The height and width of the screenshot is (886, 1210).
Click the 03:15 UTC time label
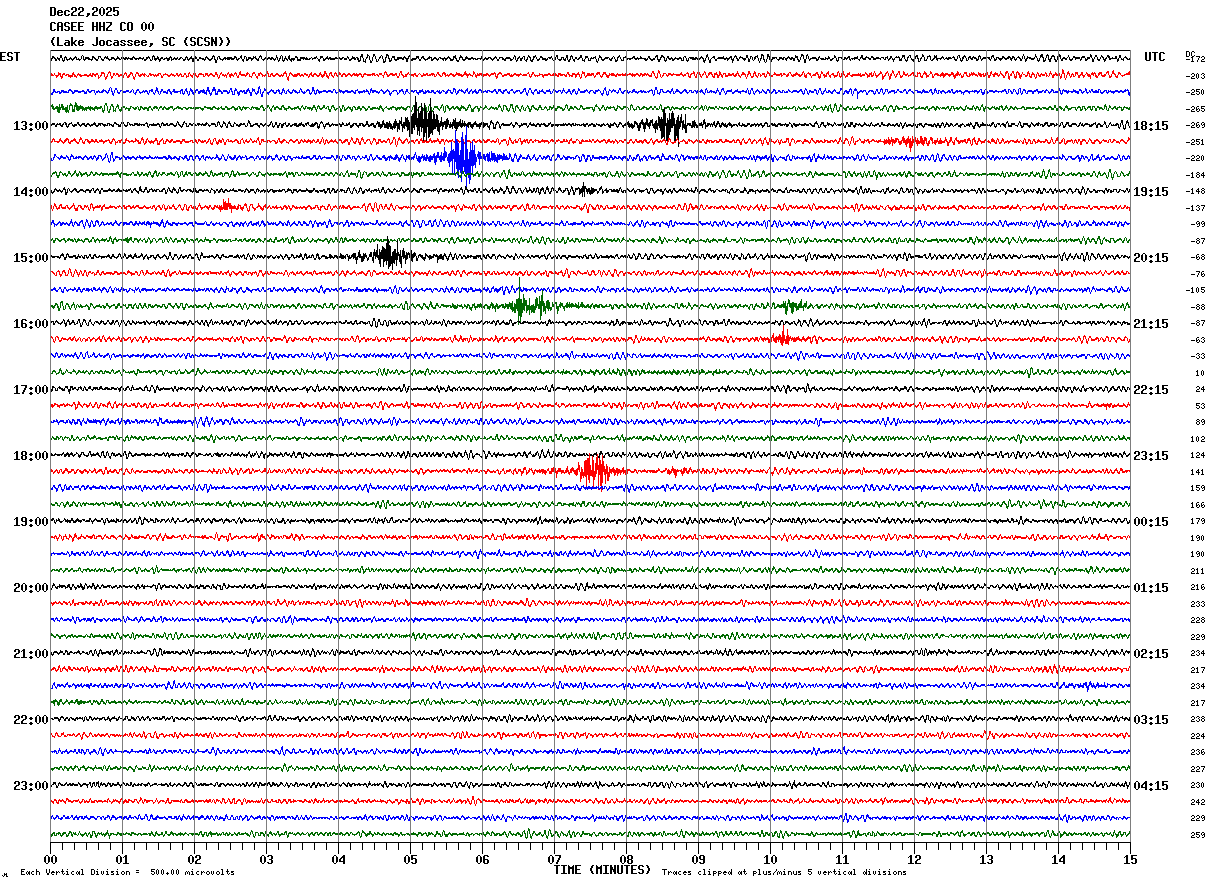1151,720
